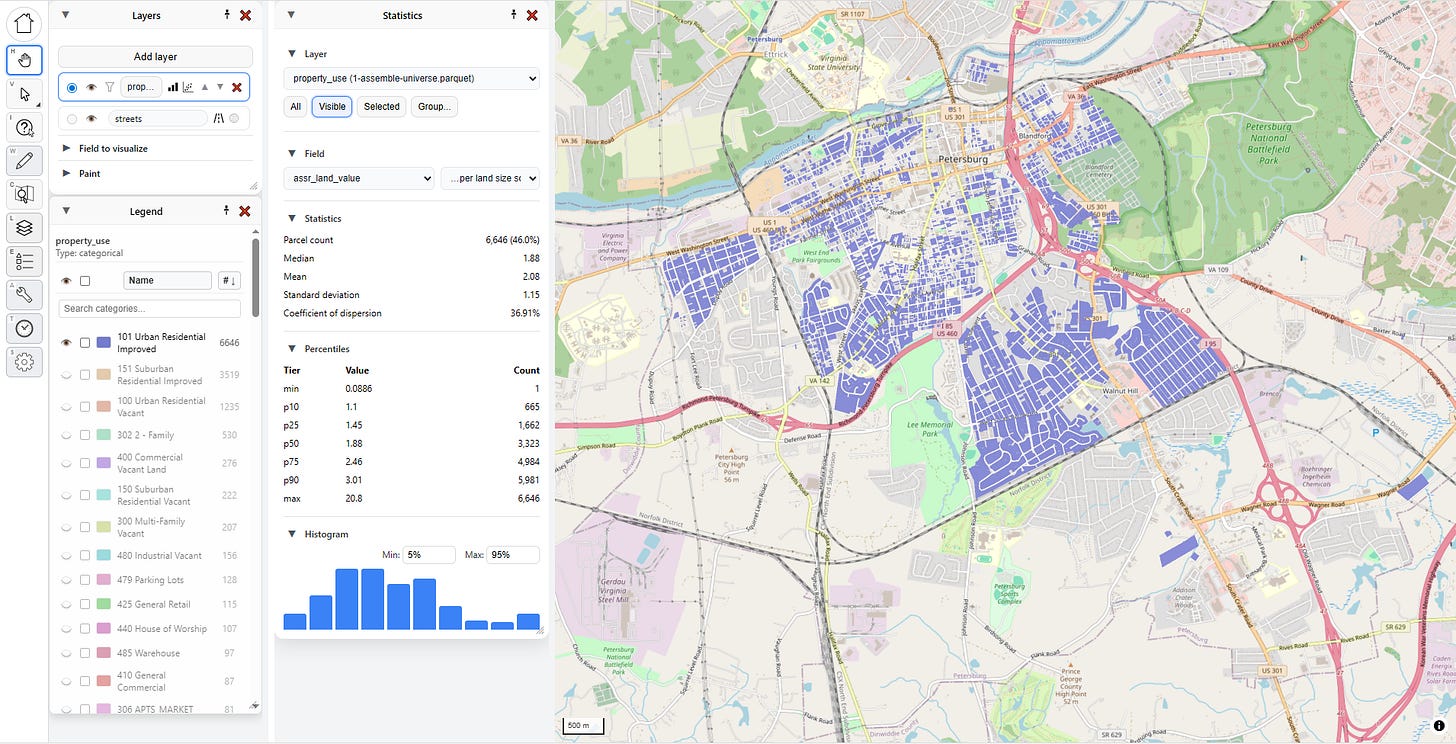
Task: Check the 101 Urban Residential Improved checkbox
Action: [x=85, y=343]
